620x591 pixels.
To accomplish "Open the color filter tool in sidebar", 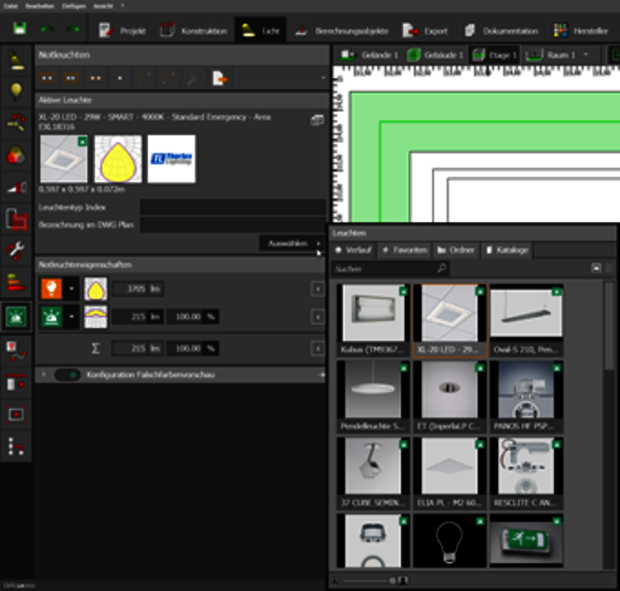I will (x=17, y=155).
